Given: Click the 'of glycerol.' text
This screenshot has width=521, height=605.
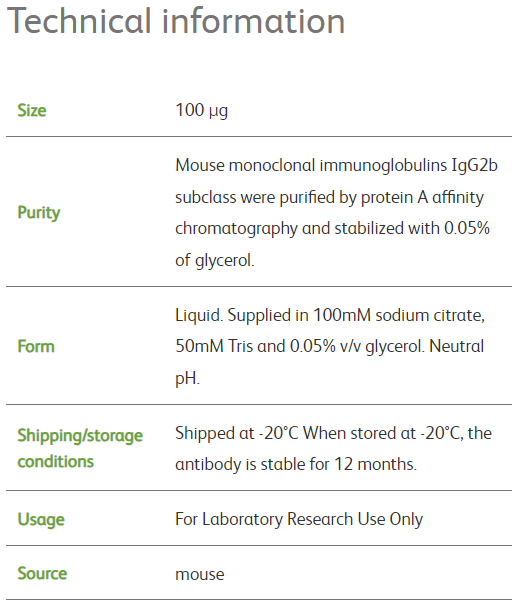Looking at the screenshot, I should 215,260.
